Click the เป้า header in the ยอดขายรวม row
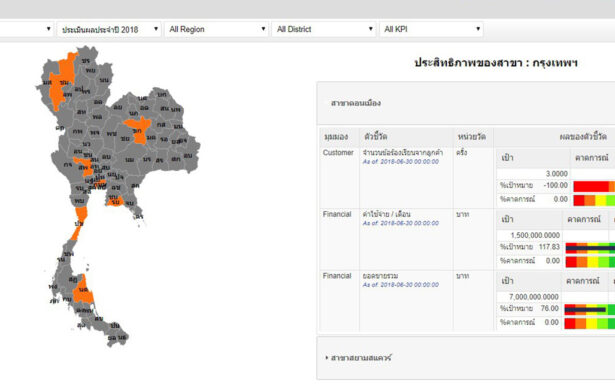615x384 pixels. pos(508,281)
